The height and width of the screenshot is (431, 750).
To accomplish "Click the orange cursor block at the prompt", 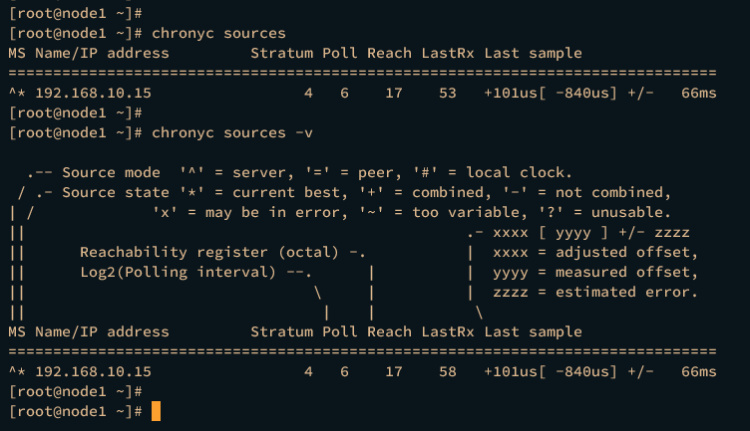I will 156,411.
